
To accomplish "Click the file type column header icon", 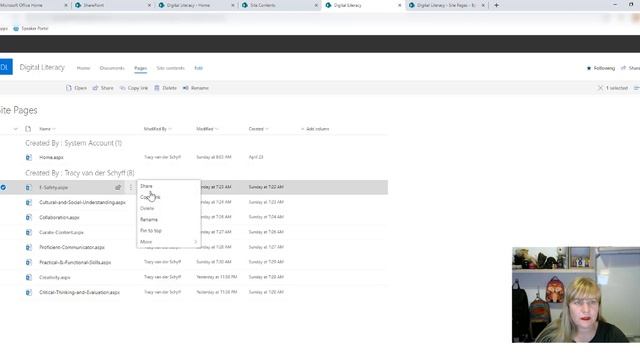I will coord(28,129).
